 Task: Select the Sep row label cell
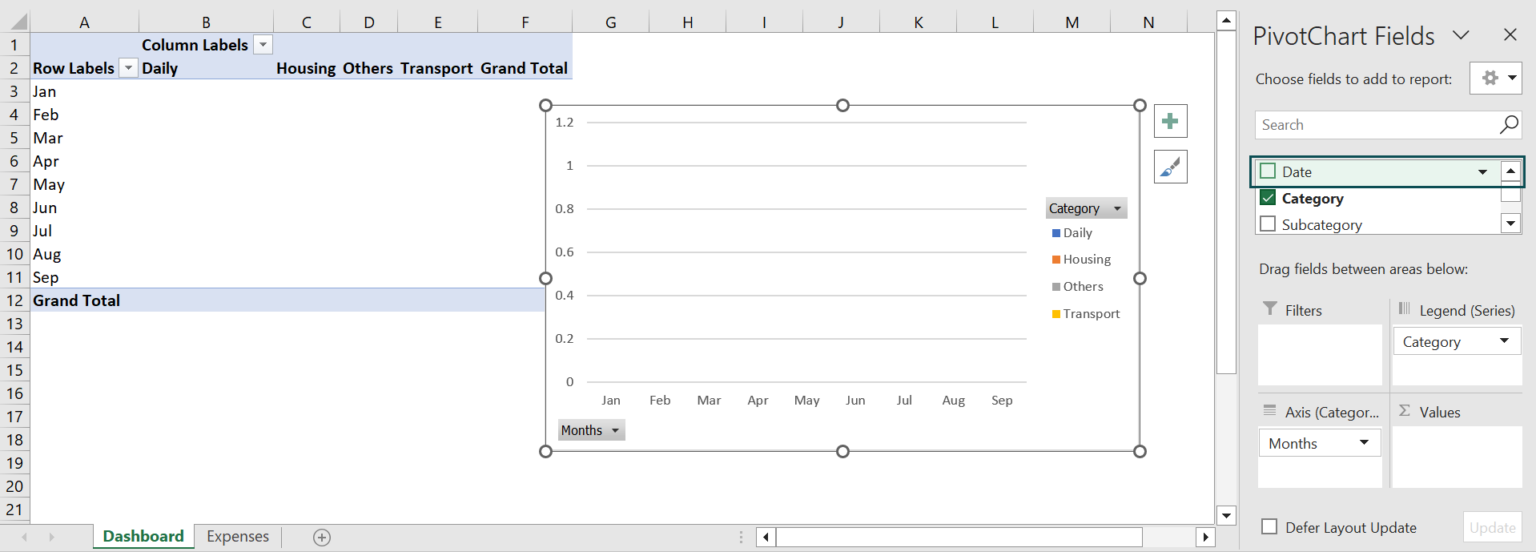tap(84, 277)
